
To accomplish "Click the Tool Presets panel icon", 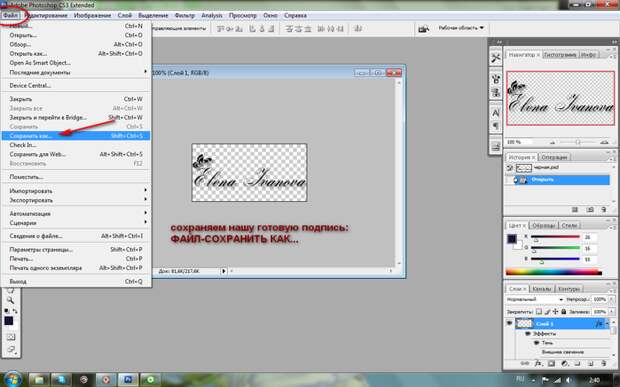I will point(495,58).
